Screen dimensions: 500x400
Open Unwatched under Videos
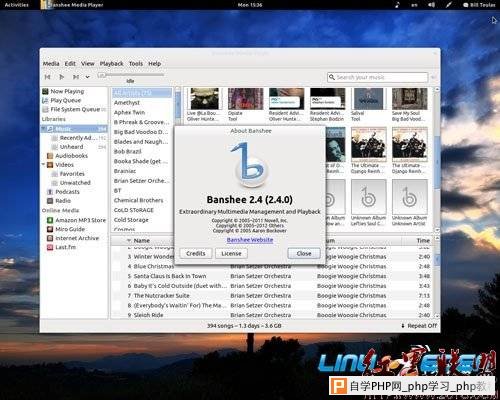pos(75,183)
